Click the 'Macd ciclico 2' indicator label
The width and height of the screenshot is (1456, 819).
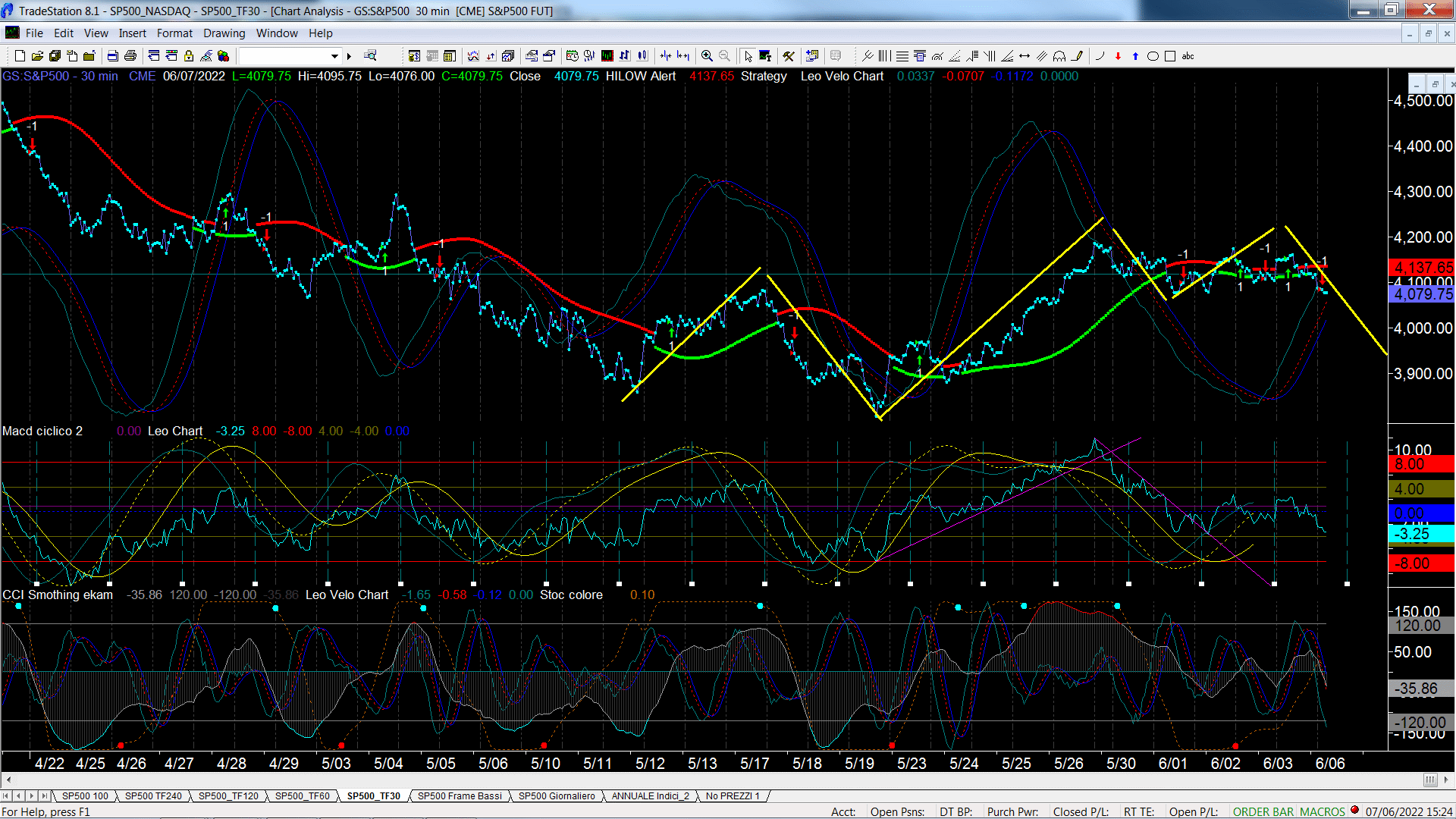[x=42, y=431]
